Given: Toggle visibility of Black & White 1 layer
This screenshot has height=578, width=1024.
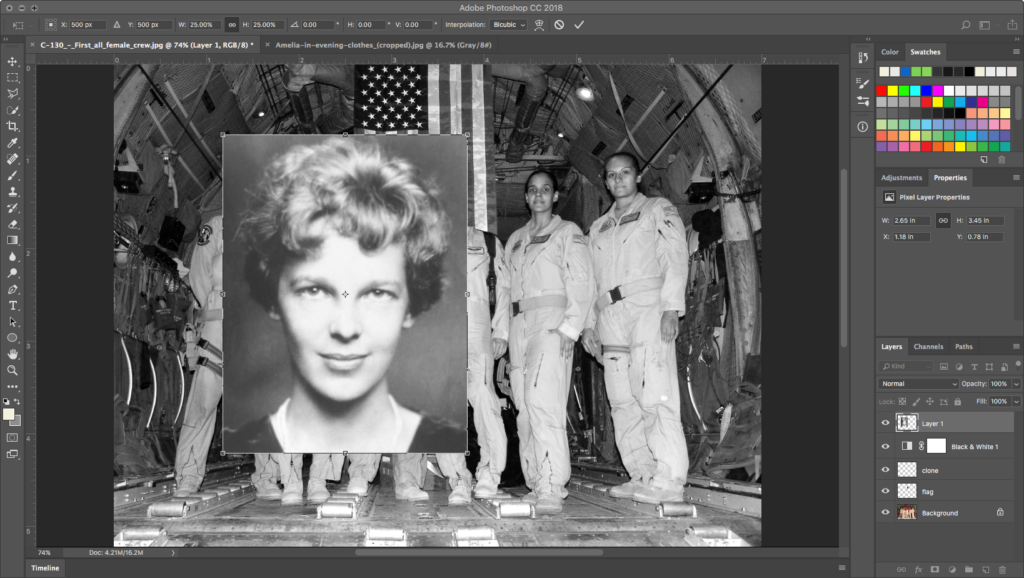Looking at the screenshot, I should [885, 446].
